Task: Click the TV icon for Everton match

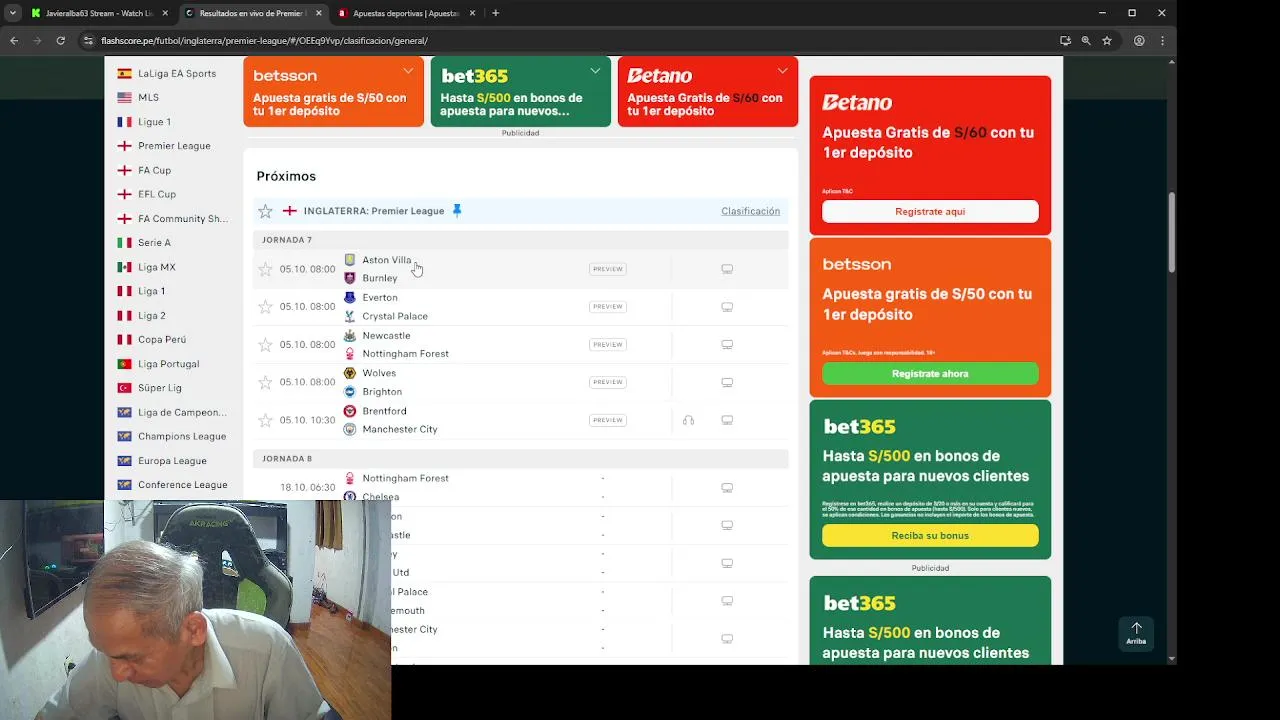Action: pos(727,307)
